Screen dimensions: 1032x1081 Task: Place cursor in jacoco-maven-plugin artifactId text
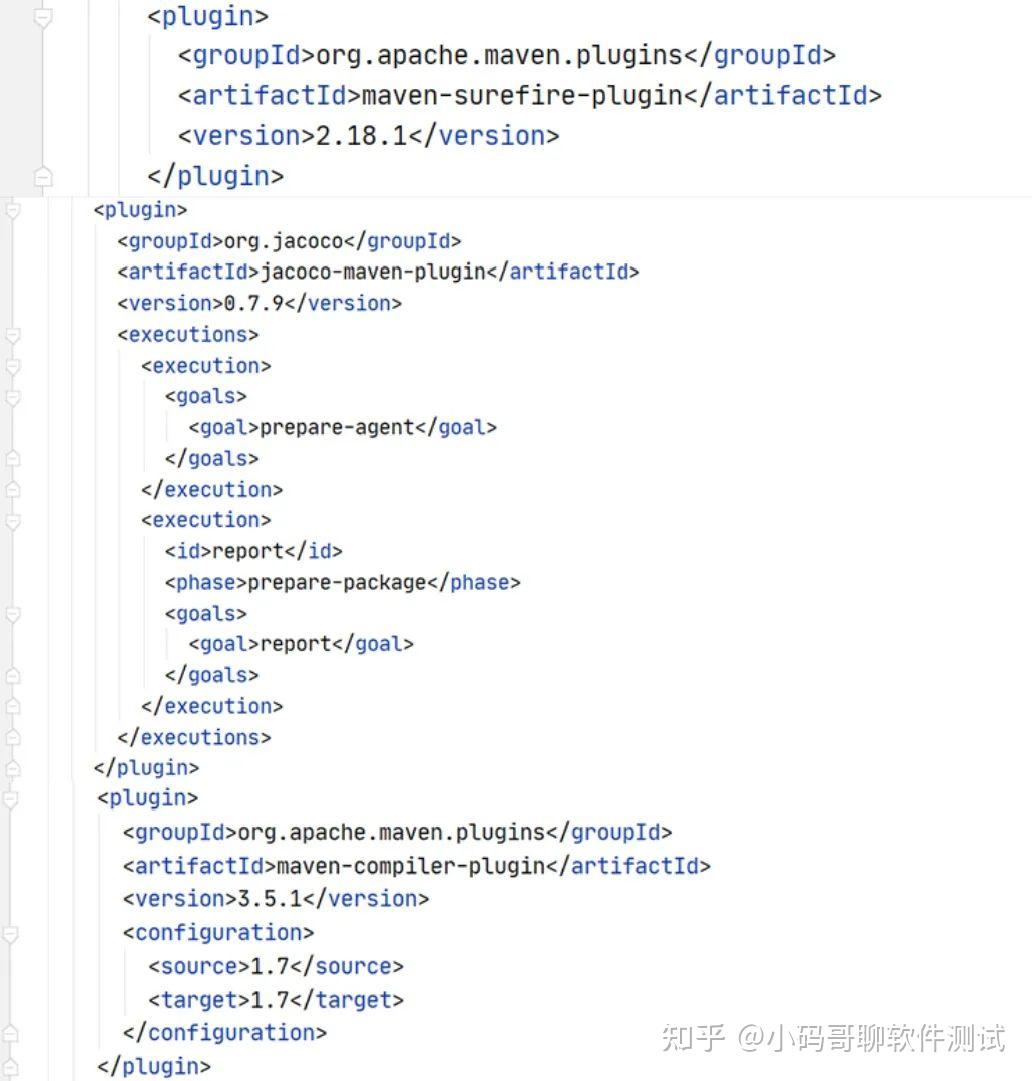[x=373, y=272]
